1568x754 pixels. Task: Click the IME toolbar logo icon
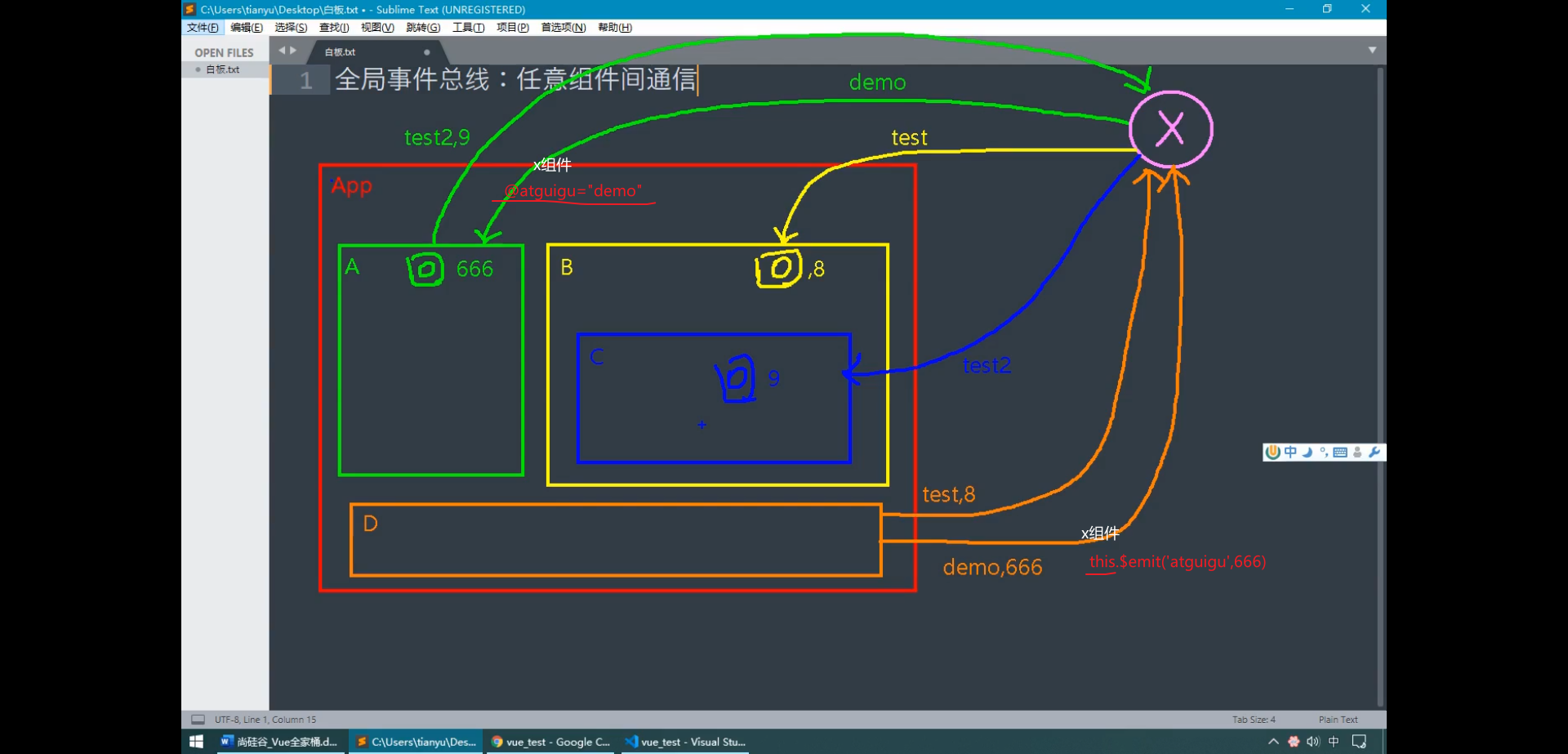[x=1272, y=453]
